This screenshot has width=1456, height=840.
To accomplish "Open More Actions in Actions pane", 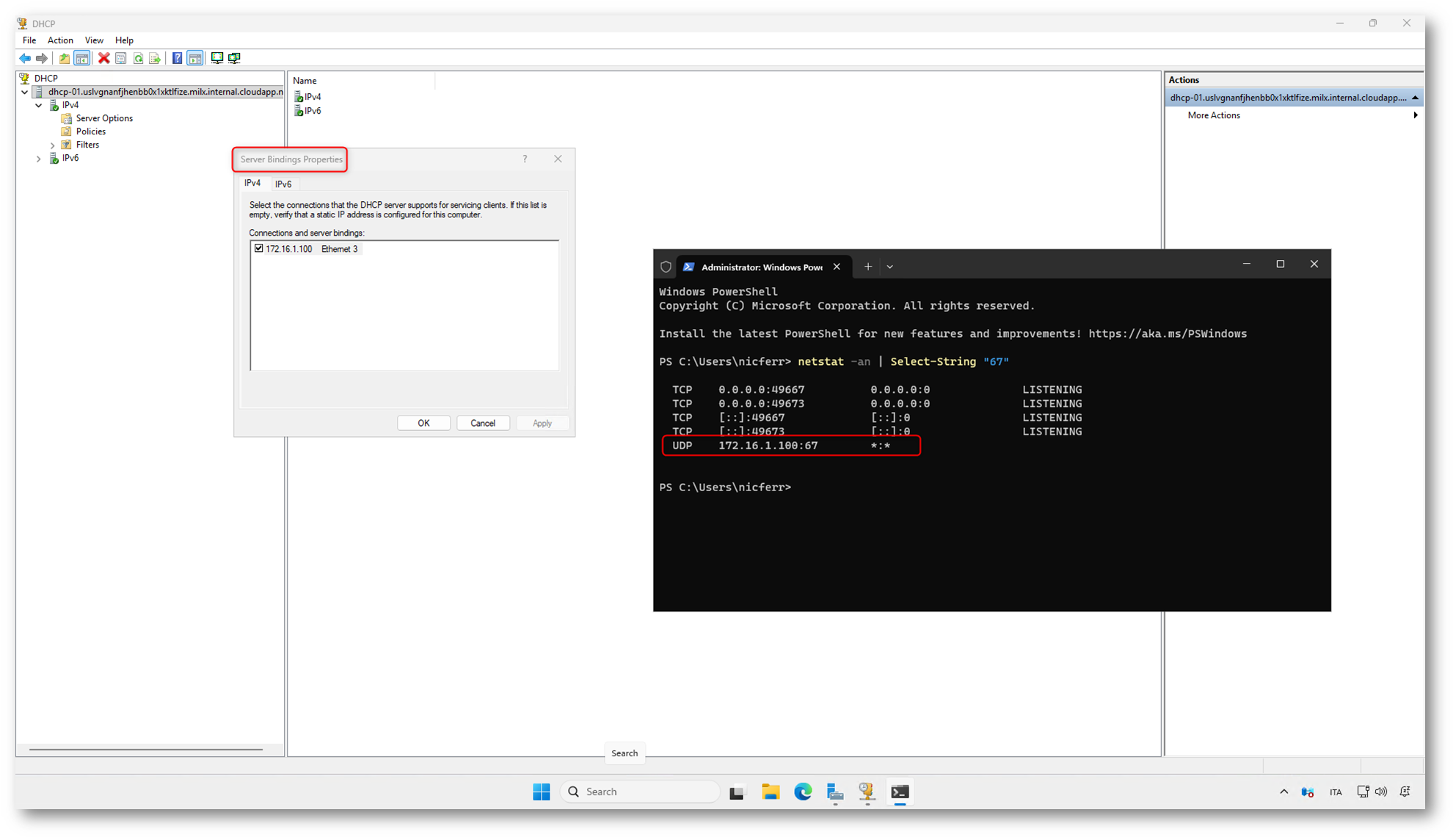I will tap(1214, 115).
